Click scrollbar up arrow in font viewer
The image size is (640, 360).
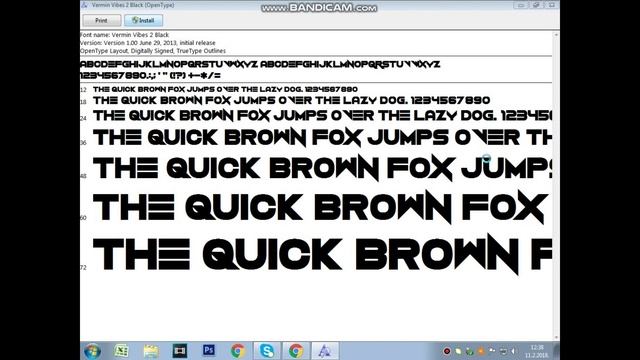pyautogui.click(x=556, y=35)
